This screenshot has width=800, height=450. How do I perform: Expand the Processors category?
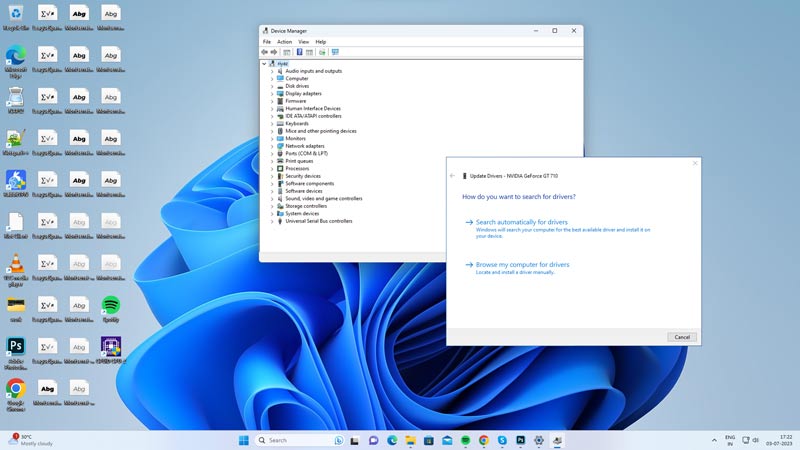(x=272, y=168)
